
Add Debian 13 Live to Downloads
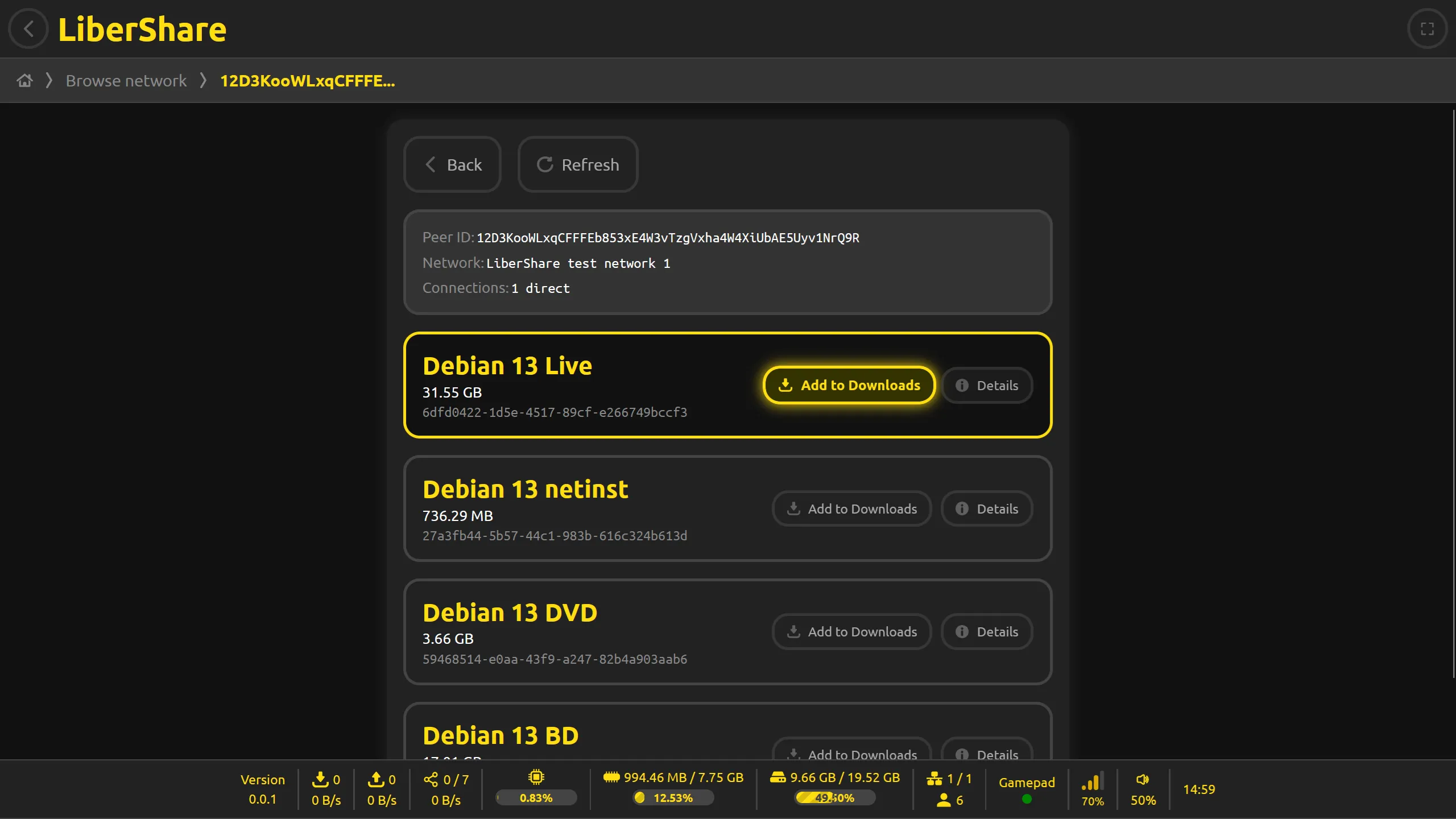point(849,385)
